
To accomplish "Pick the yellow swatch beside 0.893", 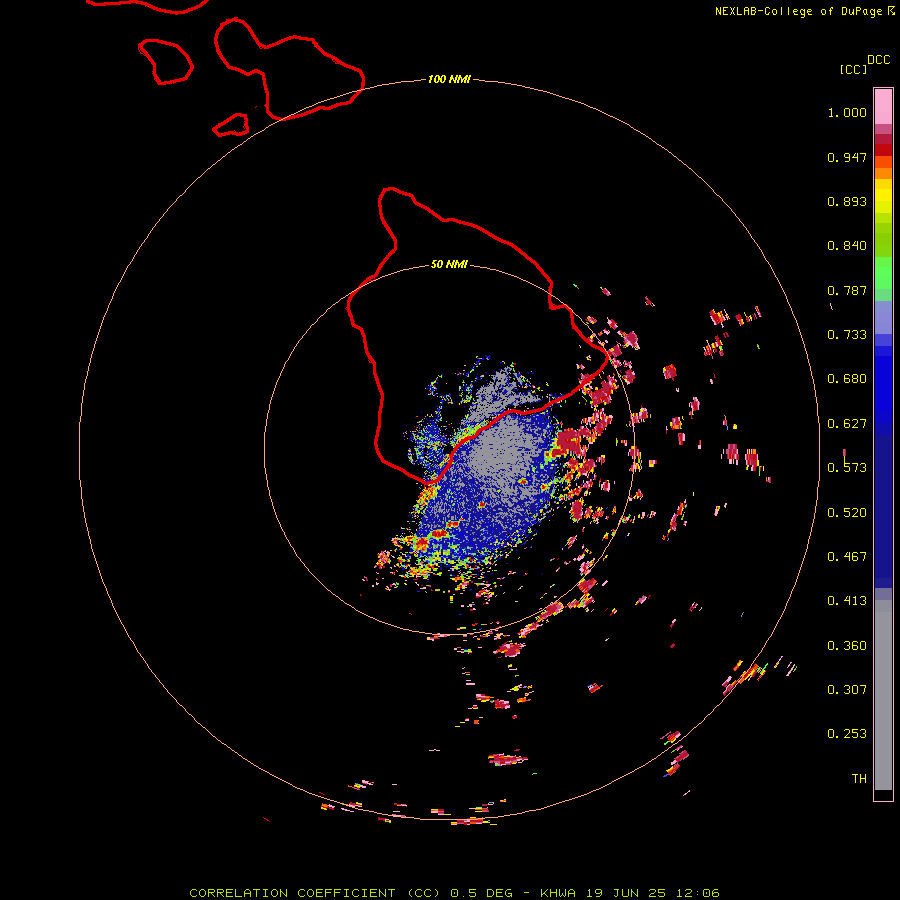I will point(883,201).
